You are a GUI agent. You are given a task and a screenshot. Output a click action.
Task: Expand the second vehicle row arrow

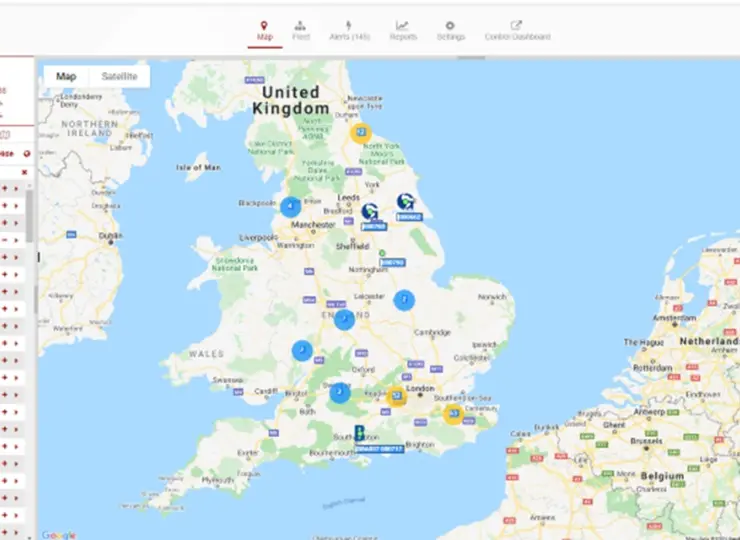(x=16, y=206)
